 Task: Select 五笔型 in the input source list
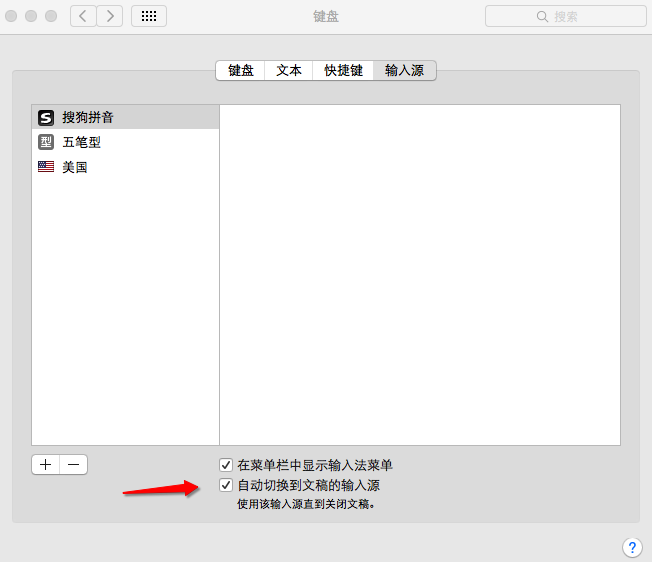(126, 142)
